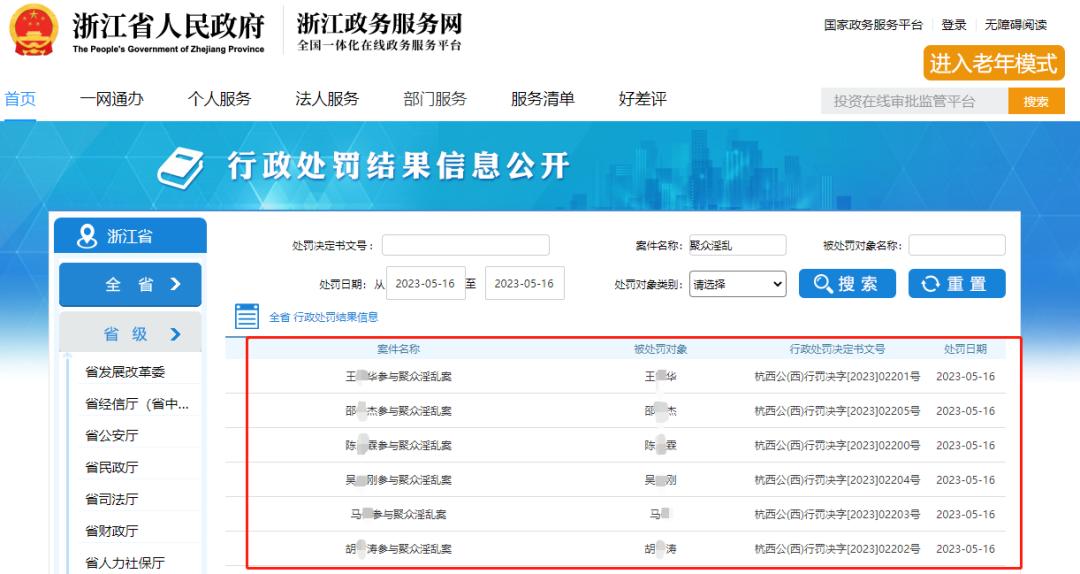Select 省民政厅 in sidebar
Image resolution: width=1080 pixels, height=574 pixels.
[112, 467]
